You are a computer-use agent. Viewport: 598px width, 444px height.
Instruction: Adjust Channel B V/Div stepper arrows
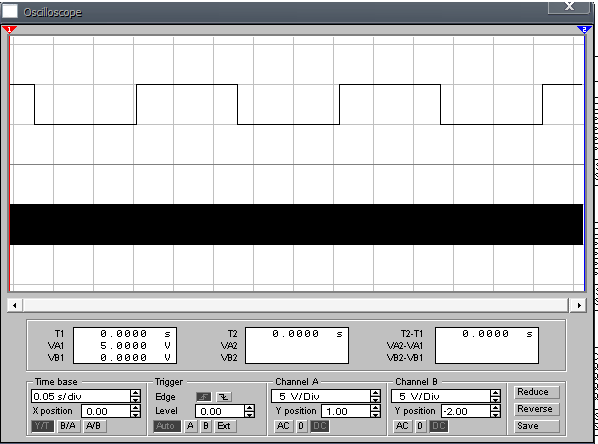(495, 396)
